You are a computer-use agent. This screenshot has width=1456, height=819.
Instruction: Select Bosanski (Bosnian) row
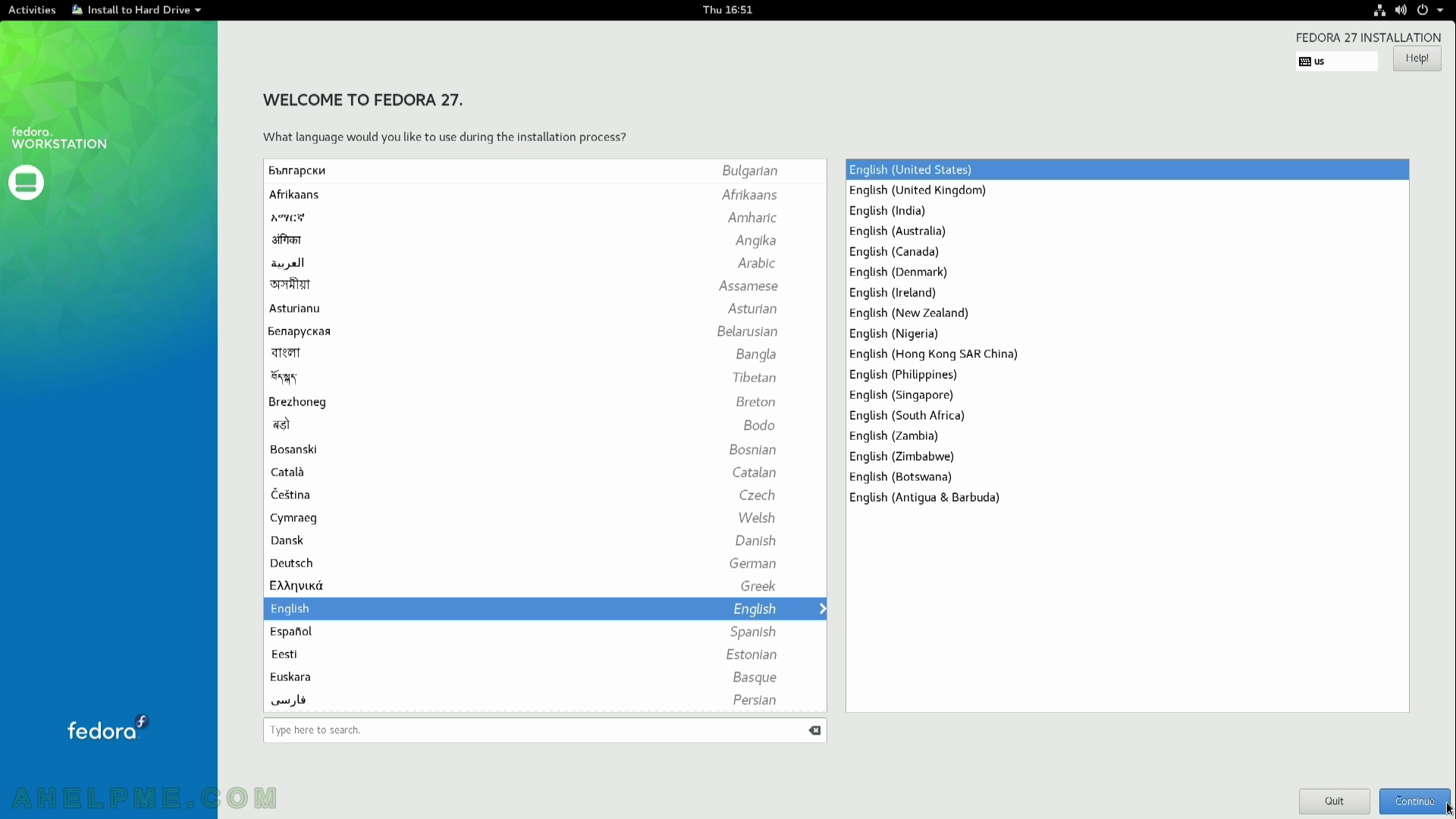tap(544, 450)
